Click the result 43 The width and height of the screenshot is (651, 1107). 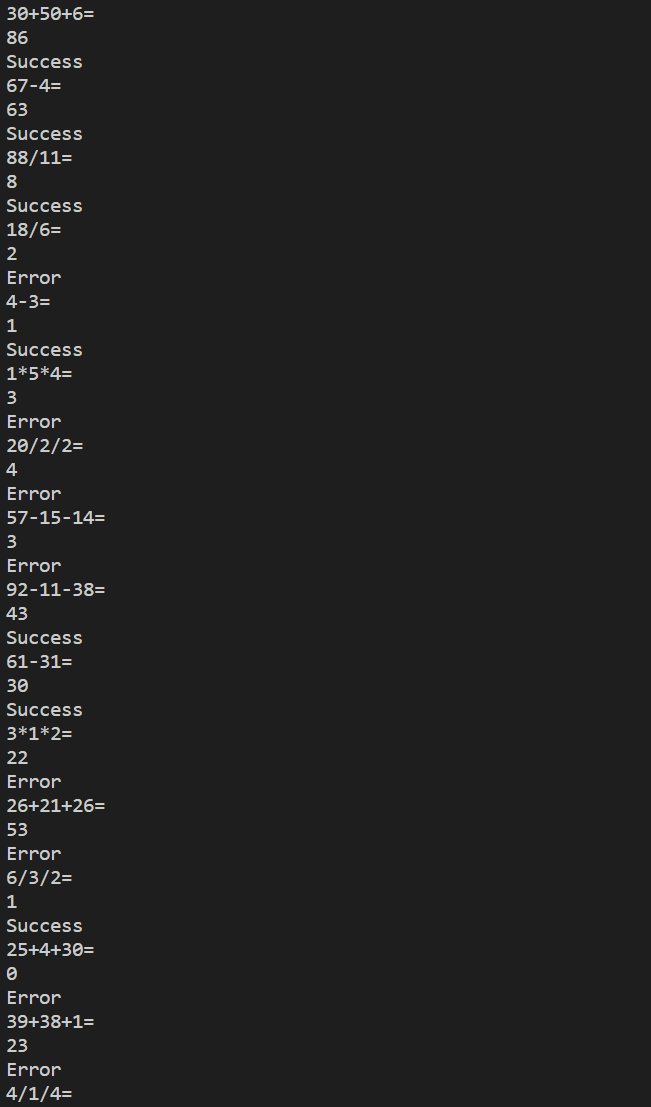click(17, 614)
